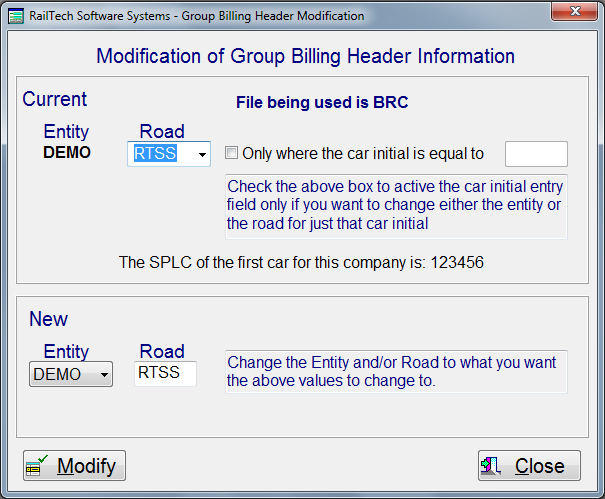Click the checklist icon on the Modify button
The width and height of the screenshot is (605, 499).
[x=37, y=467]
